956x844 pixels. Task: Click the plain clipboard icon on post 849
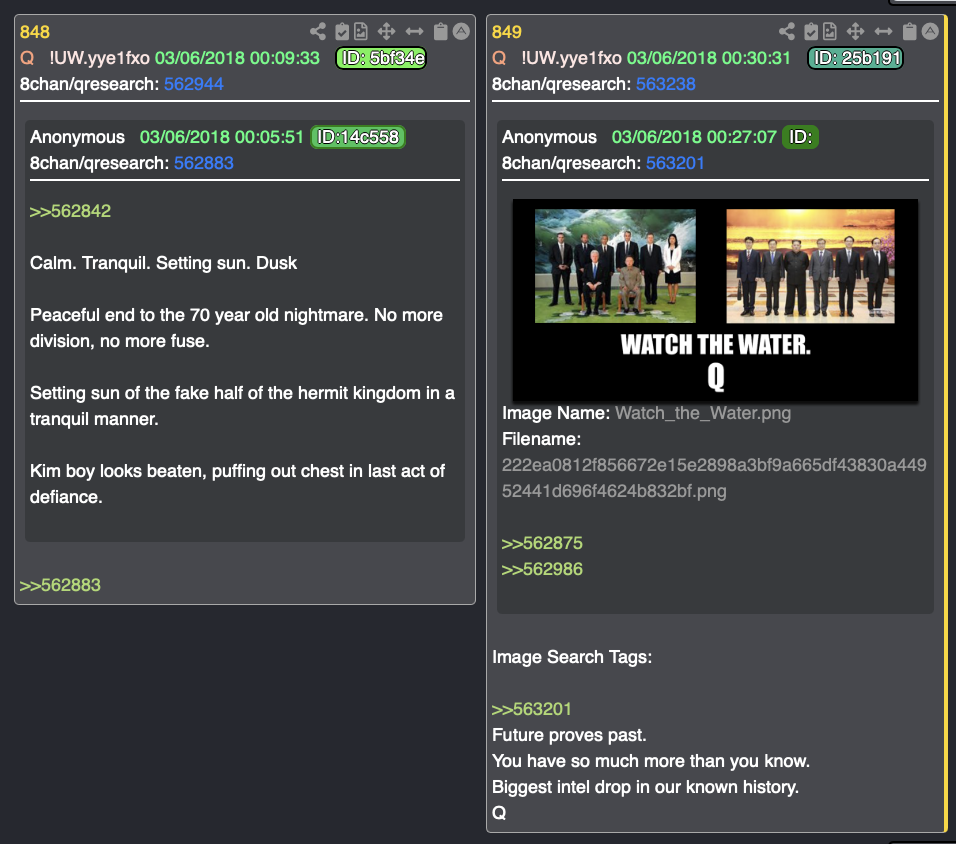909,31
